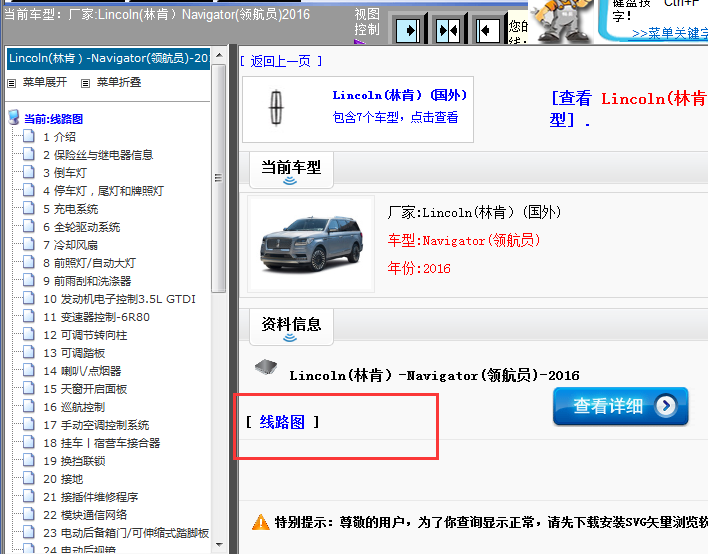Click the Lincoln brand logo emblem
The width and height of the screenshot is (708, 554).
click(x=276, y=107)
